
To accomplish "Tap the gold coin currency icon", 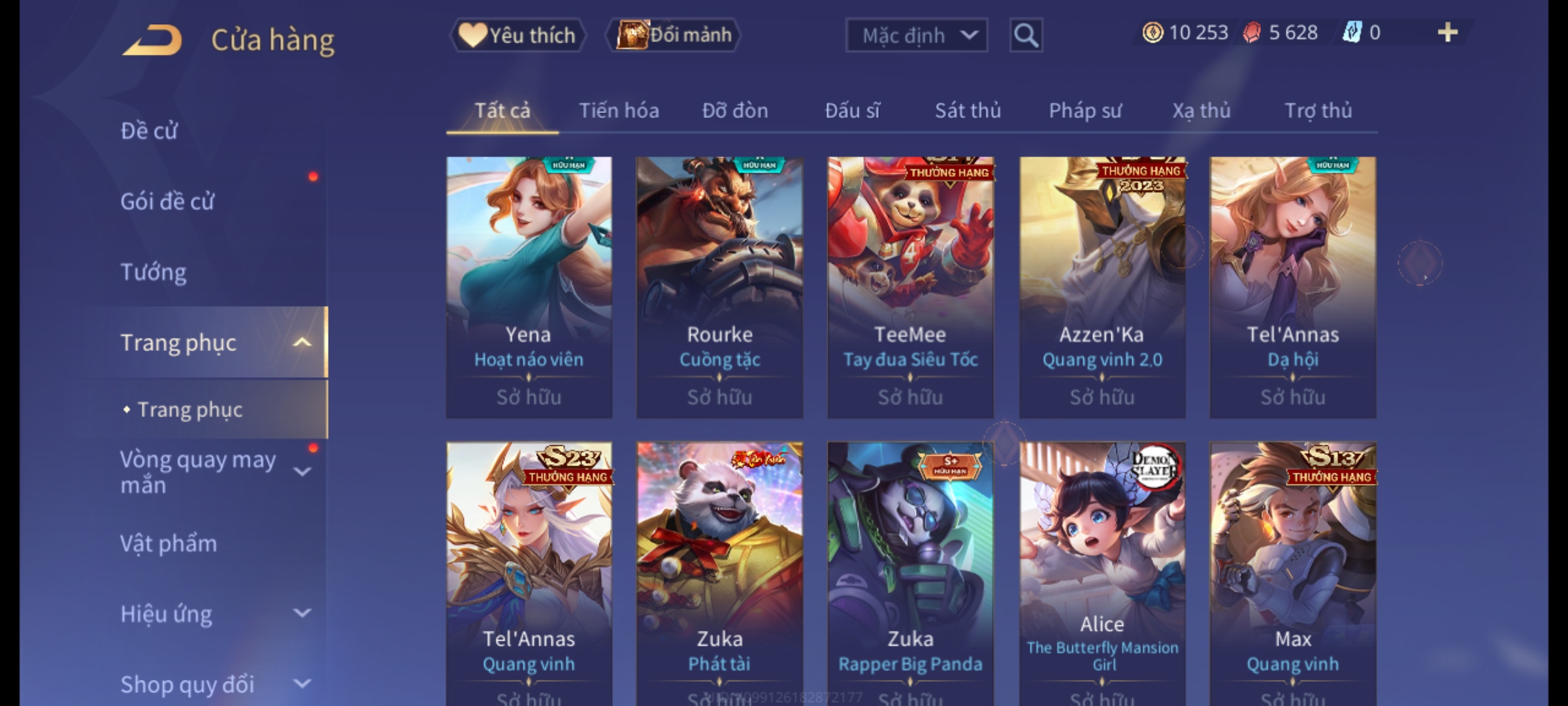I will [1152, 33].
